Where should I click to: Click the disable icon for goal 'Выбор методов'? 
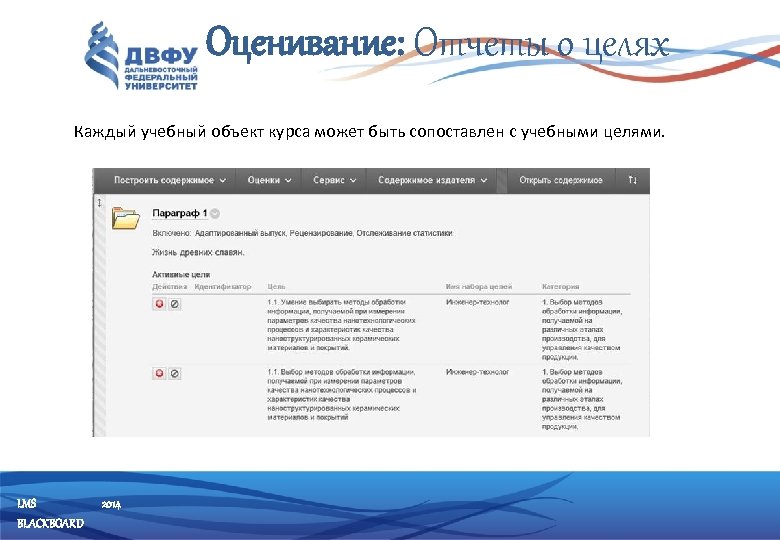pyautogui.click(x=175, y=373)
